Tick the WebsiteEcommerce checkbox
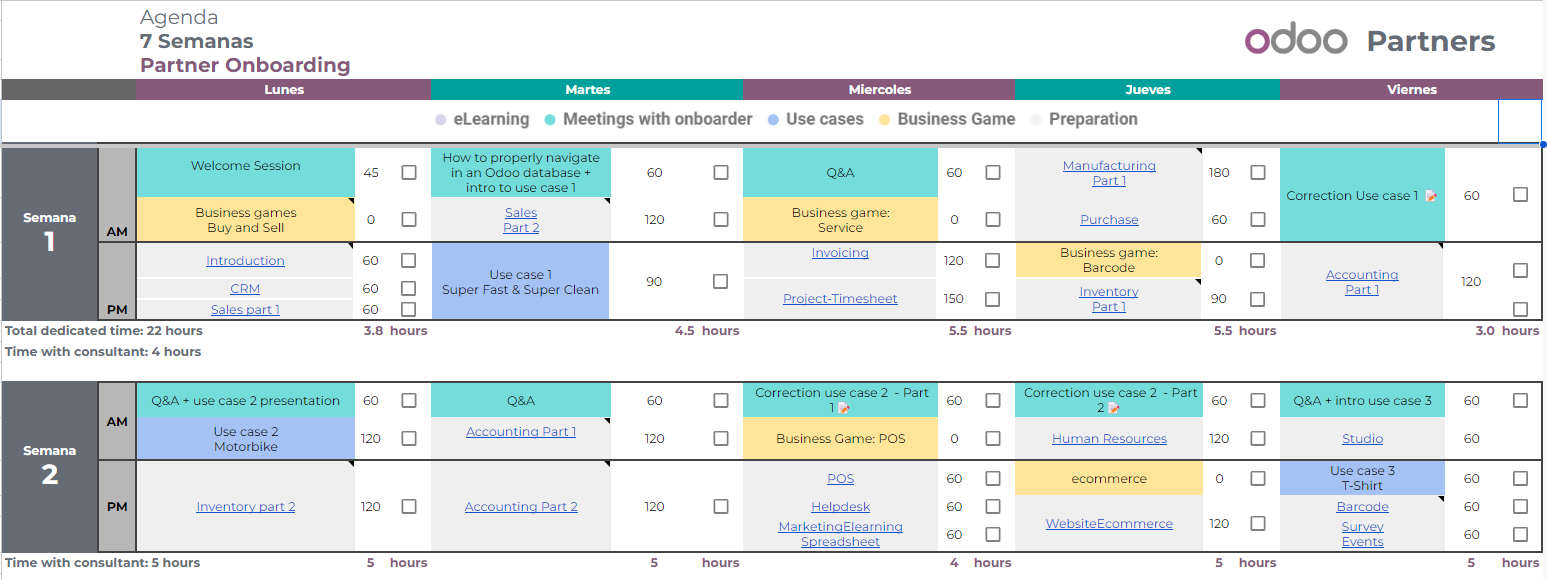The width and height of the screenshot is (1547, 580). point(1257,523)
